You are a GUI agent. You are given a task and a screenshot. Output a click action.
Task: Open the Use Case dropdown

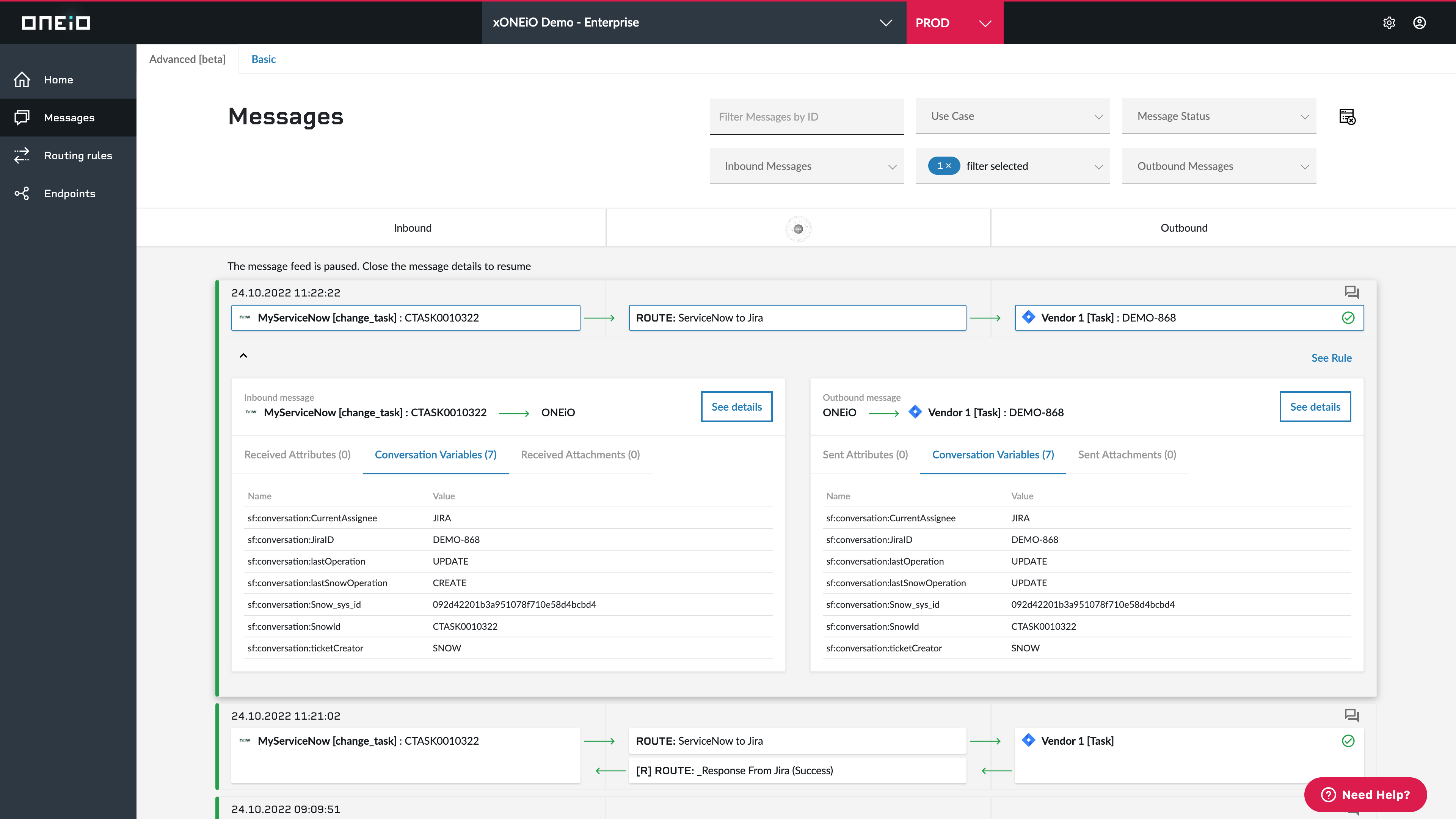pyautogui.click(x=1013, y=116)
